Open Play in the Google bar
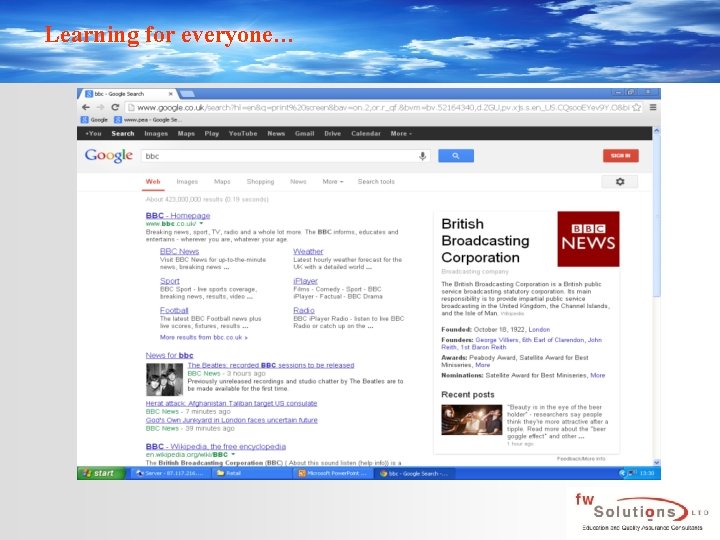This screenshot has height=540, width=720. (x=212, y=134)
